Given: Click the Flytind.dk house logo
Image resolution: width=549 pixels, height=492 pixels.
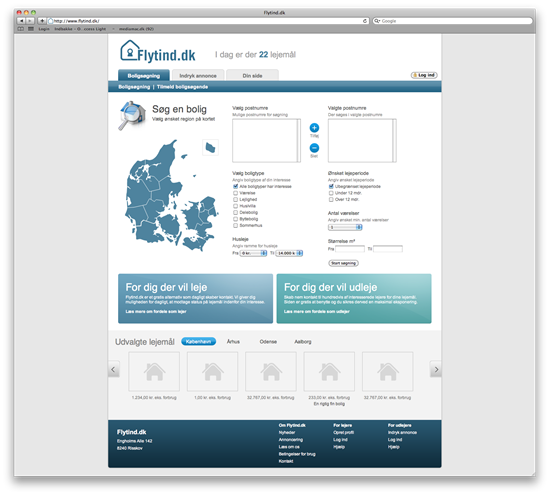Looking at the screenshot, I should click(158, 52).
